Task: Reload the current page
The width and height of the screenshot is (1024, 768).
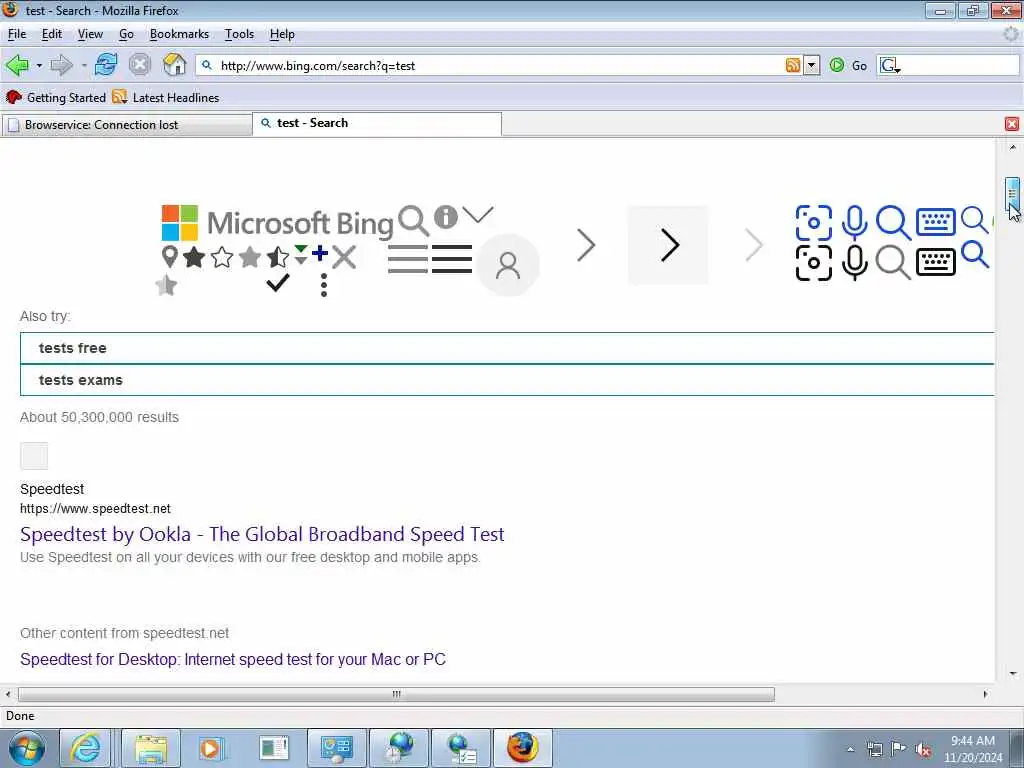Action: click(106, 65)
